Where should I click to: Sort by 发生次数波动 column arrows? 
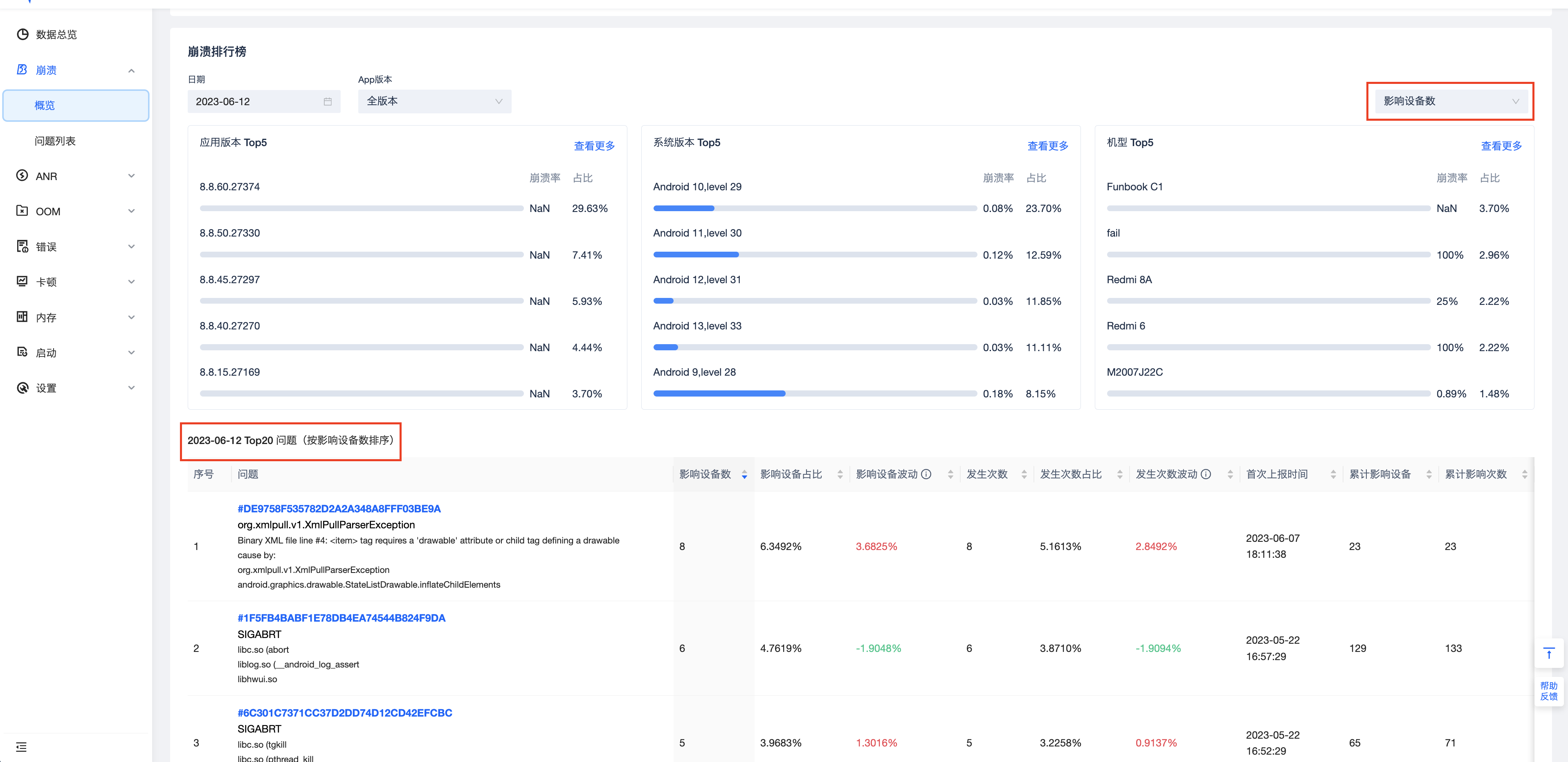[x=1229, y=474]
